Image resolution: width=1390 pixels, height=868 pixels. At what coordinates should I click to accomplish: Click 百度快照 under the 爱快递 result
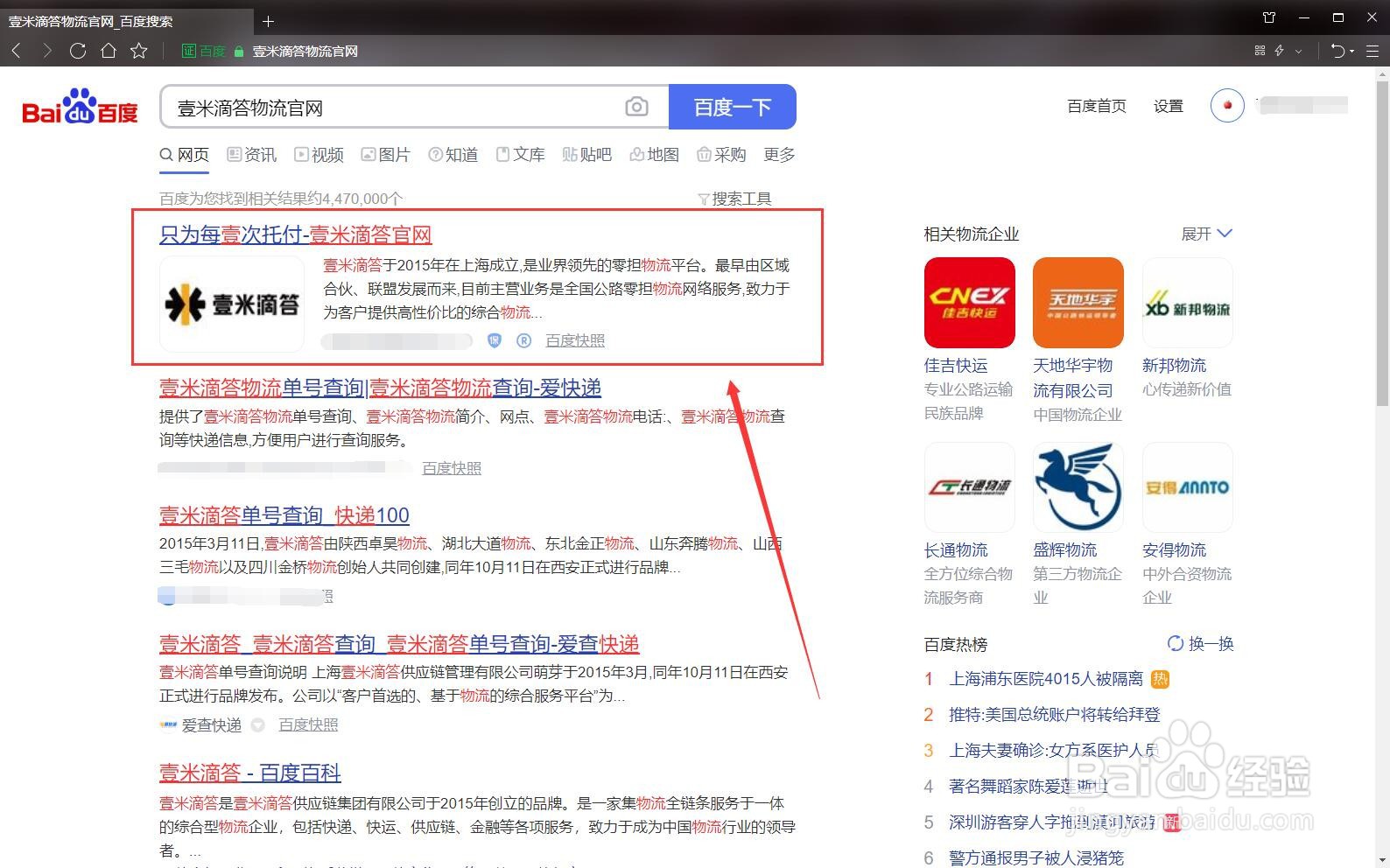click(x=452, y=468)
